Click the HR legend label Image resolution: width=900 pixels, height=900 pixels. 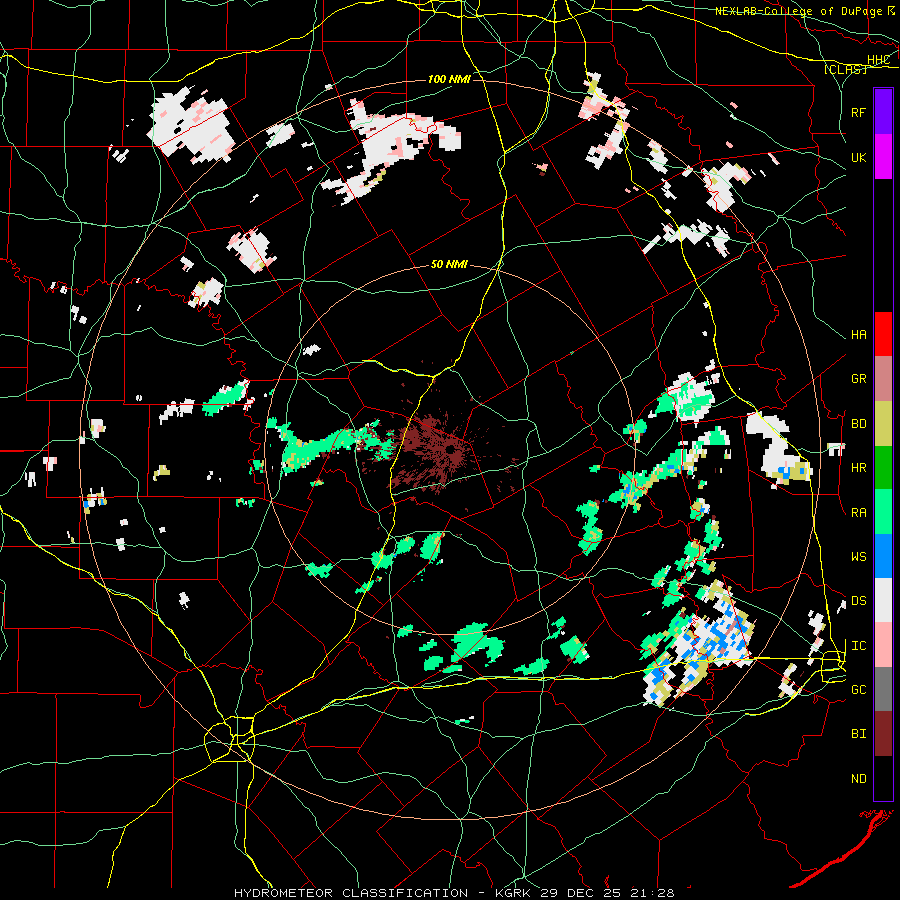[x=858, y=468]
